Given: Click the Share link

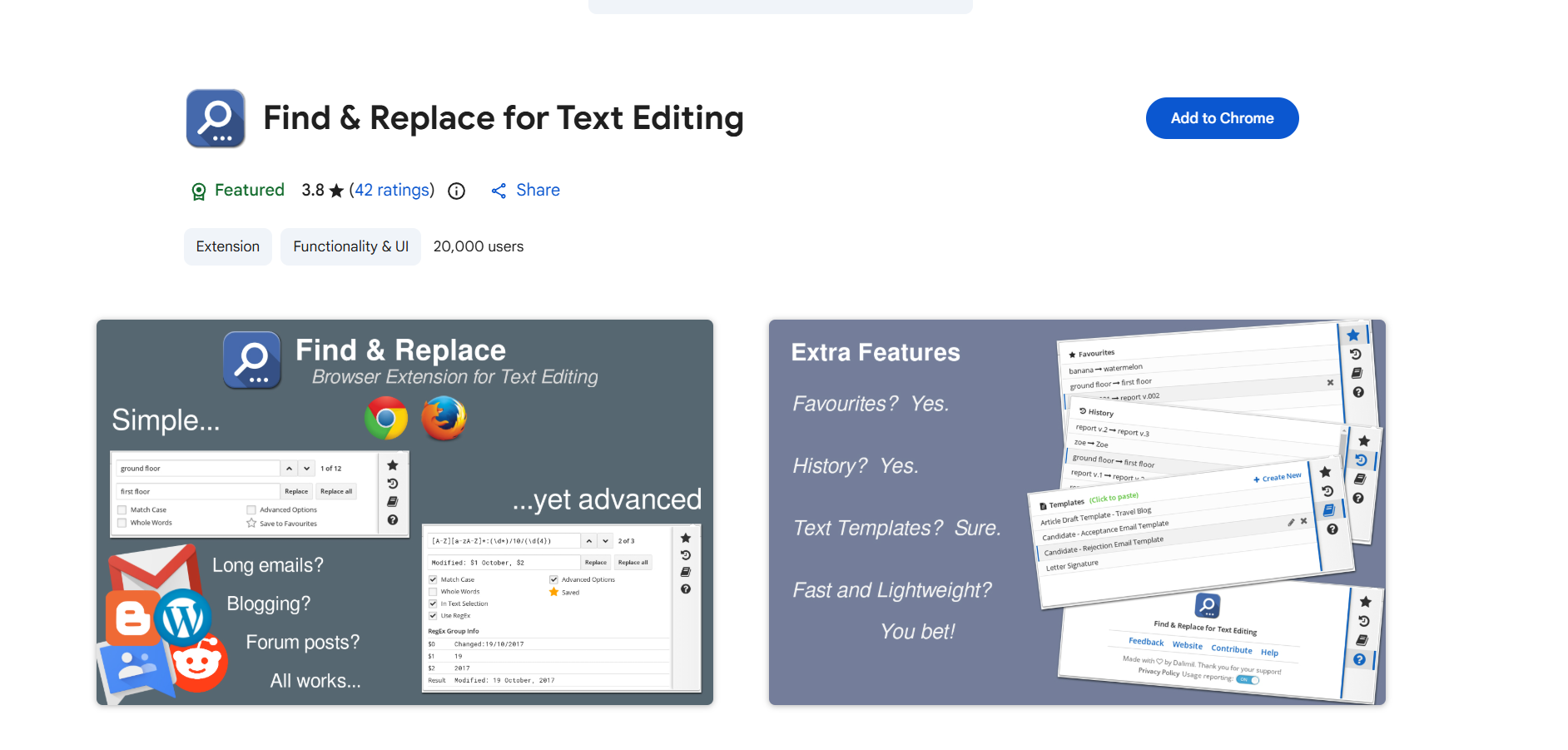Looking at the screenshot, I should pos(526,191).
